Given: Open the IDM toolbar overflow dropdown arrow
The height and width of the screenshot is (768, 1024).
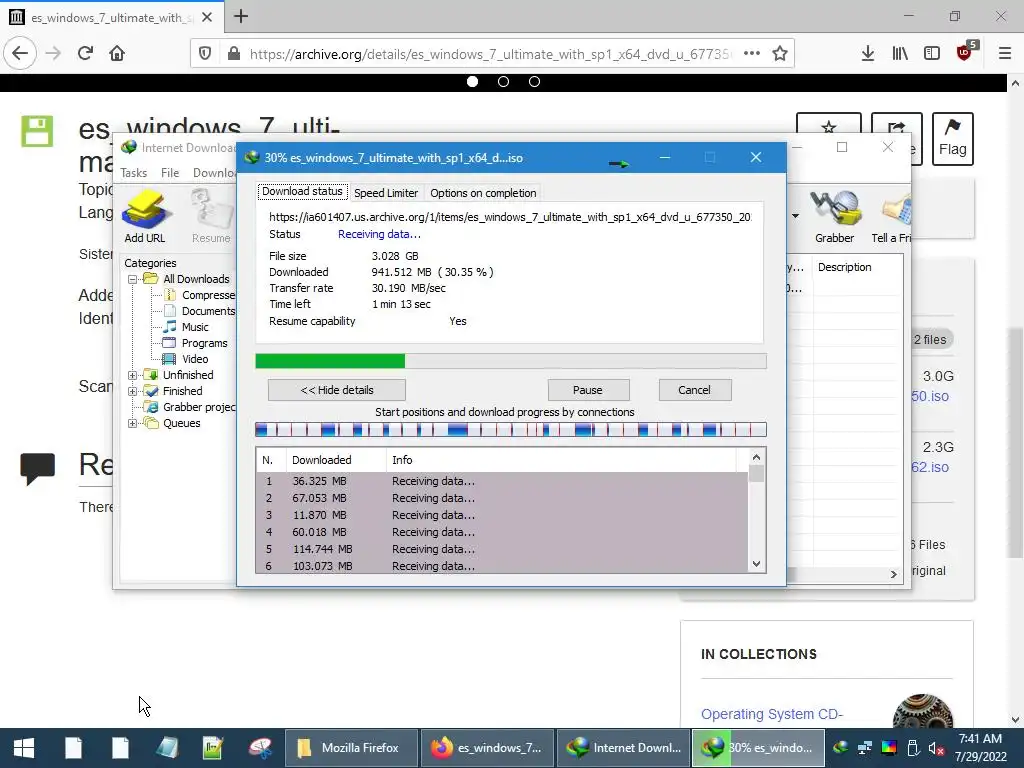Looking at the screenshot, I should [795, 216].
